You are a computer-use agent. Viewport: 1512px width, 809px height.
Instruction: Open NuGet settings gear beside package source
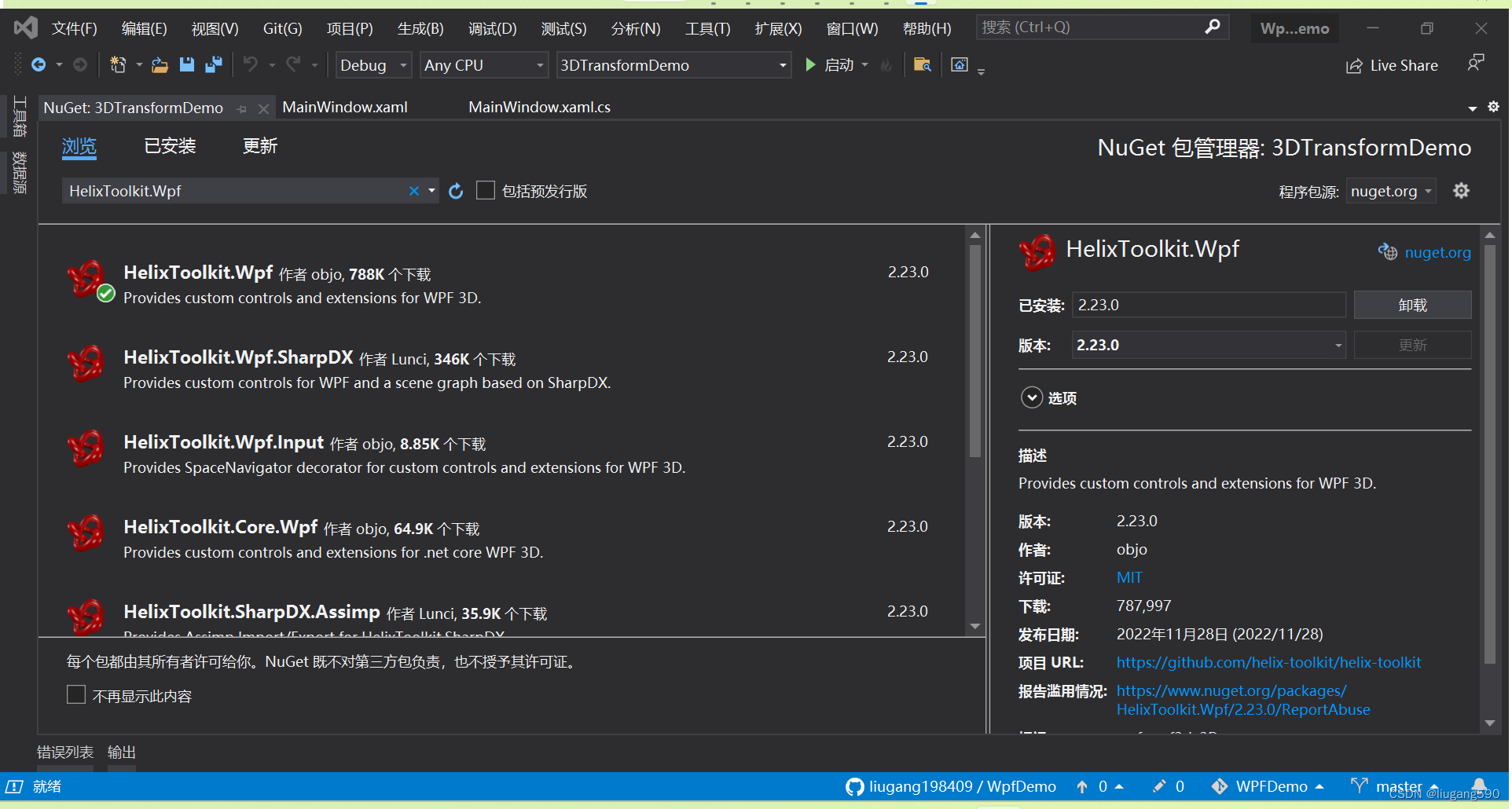(x=1461, y=191)
